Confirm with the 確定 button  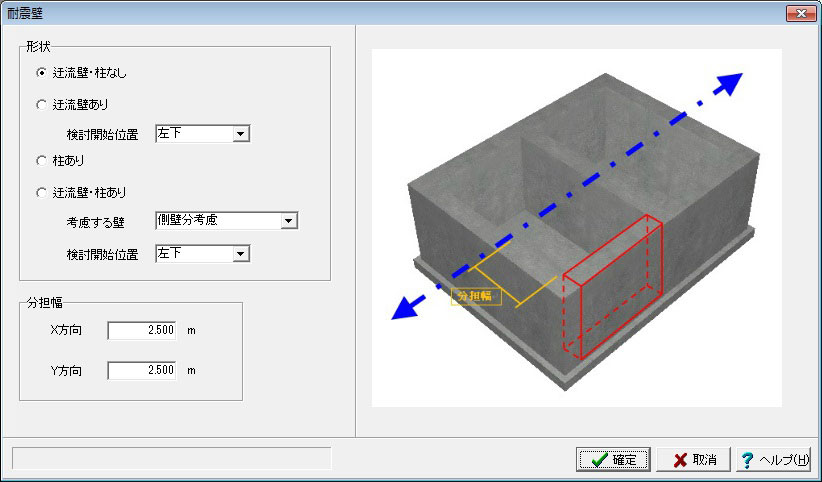pos(613,459)
